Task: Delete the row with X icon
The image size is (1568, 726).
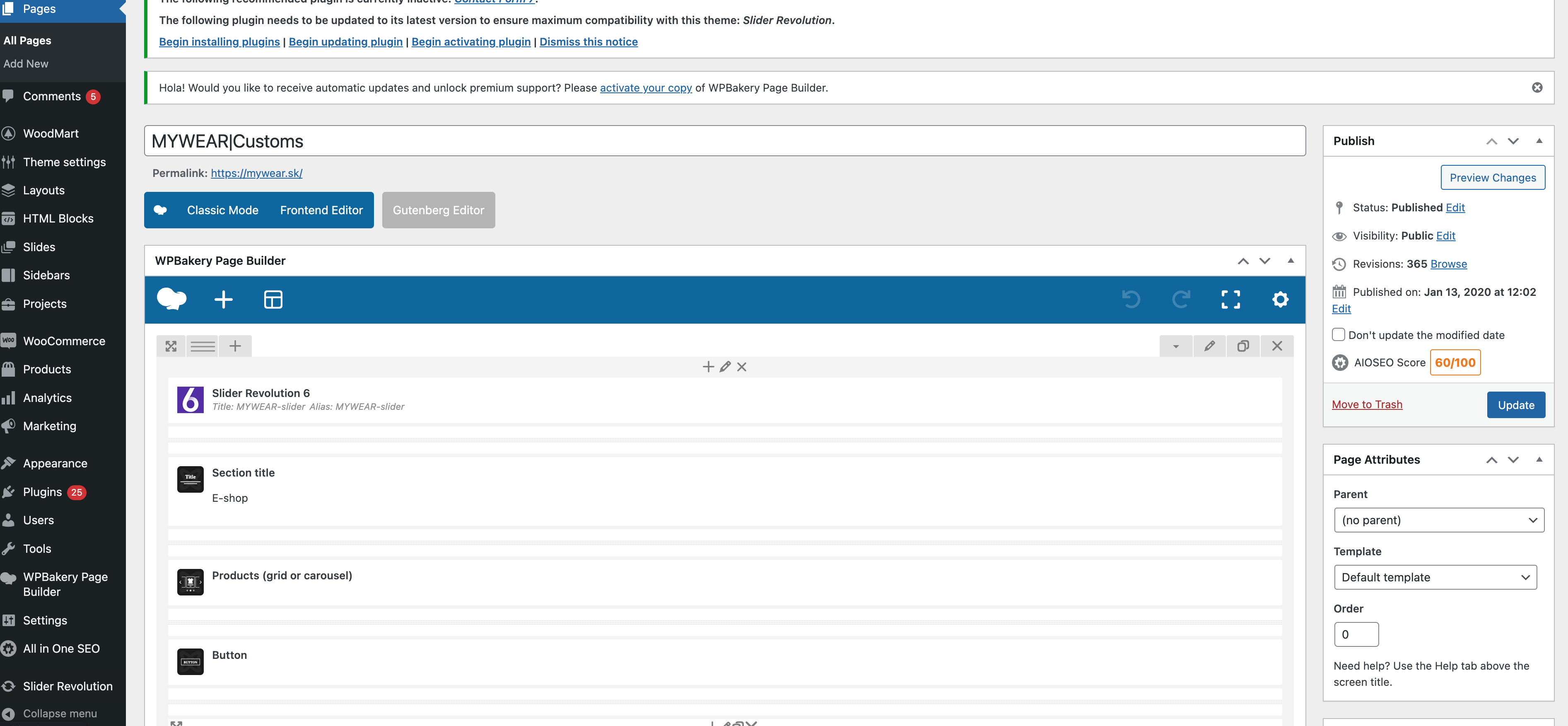Action: tap(1276, 346)
